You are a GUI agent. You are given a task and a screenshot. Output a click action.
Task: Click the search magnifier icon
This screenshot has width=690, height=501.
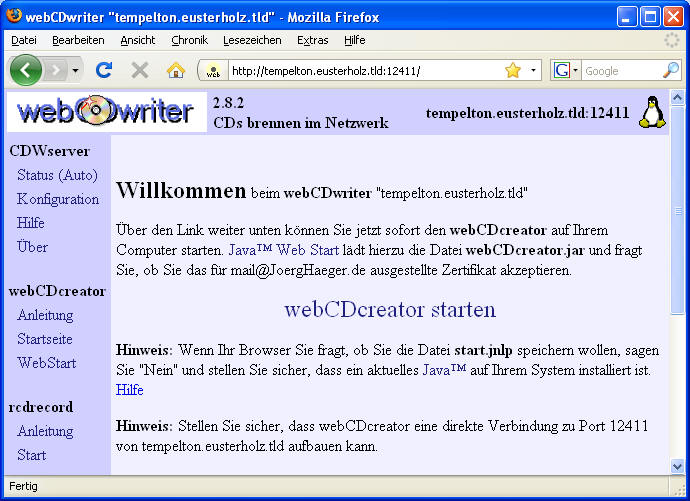671,70
